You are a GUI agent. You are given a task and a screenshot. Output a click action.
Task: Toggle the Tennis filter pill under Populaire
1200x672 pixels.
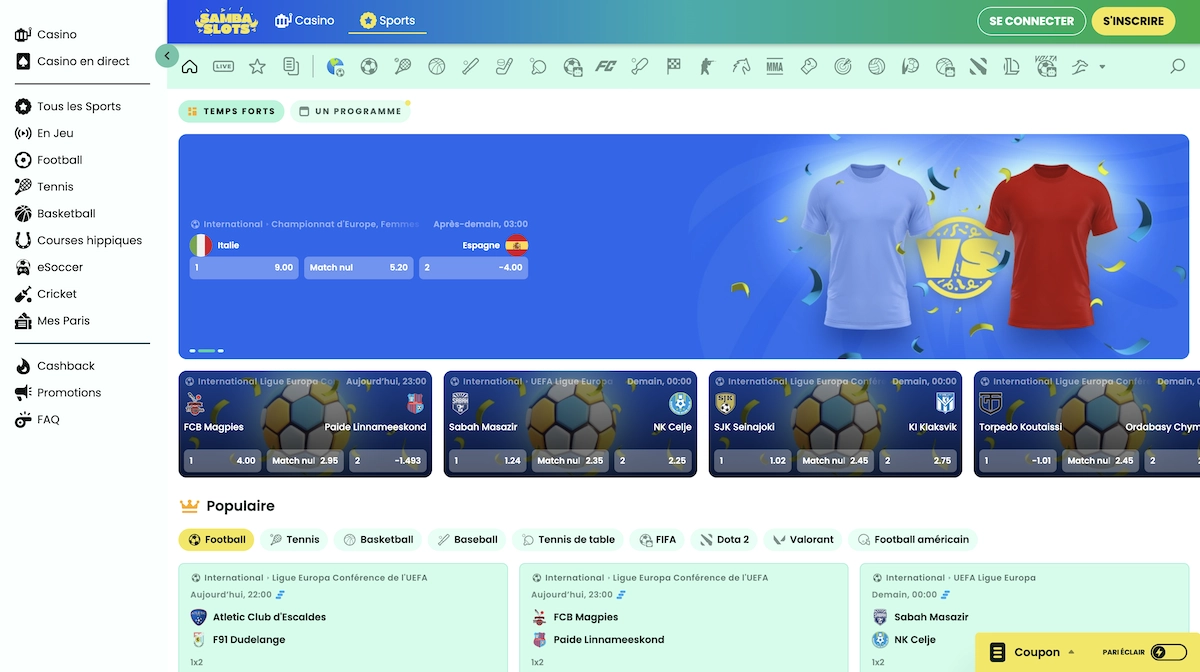294,539
